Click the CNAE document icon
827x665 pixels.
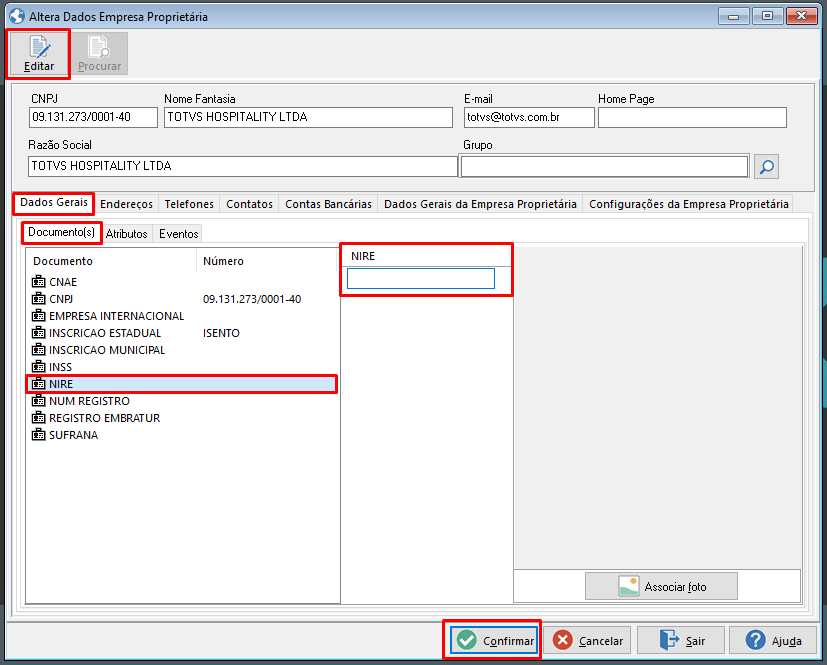pos(39,282)
